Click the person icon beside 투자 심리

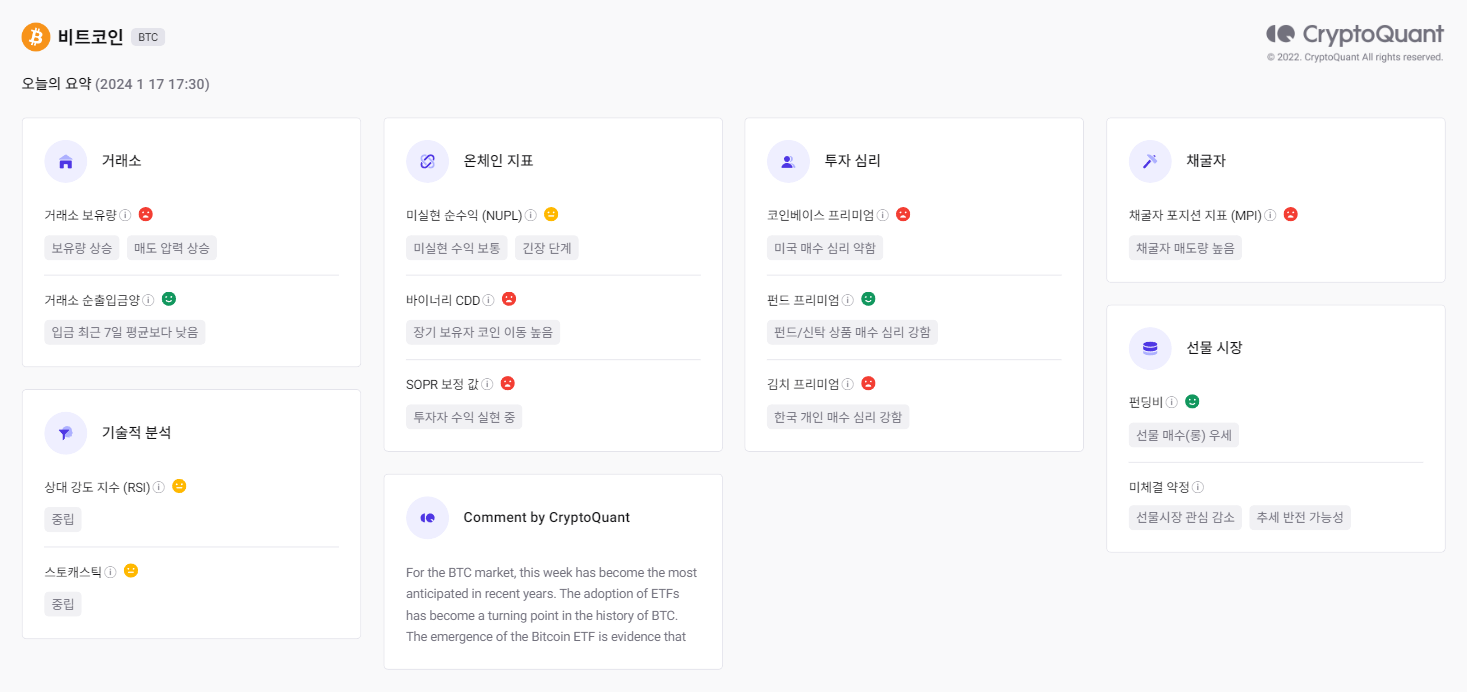coord(788,161)
